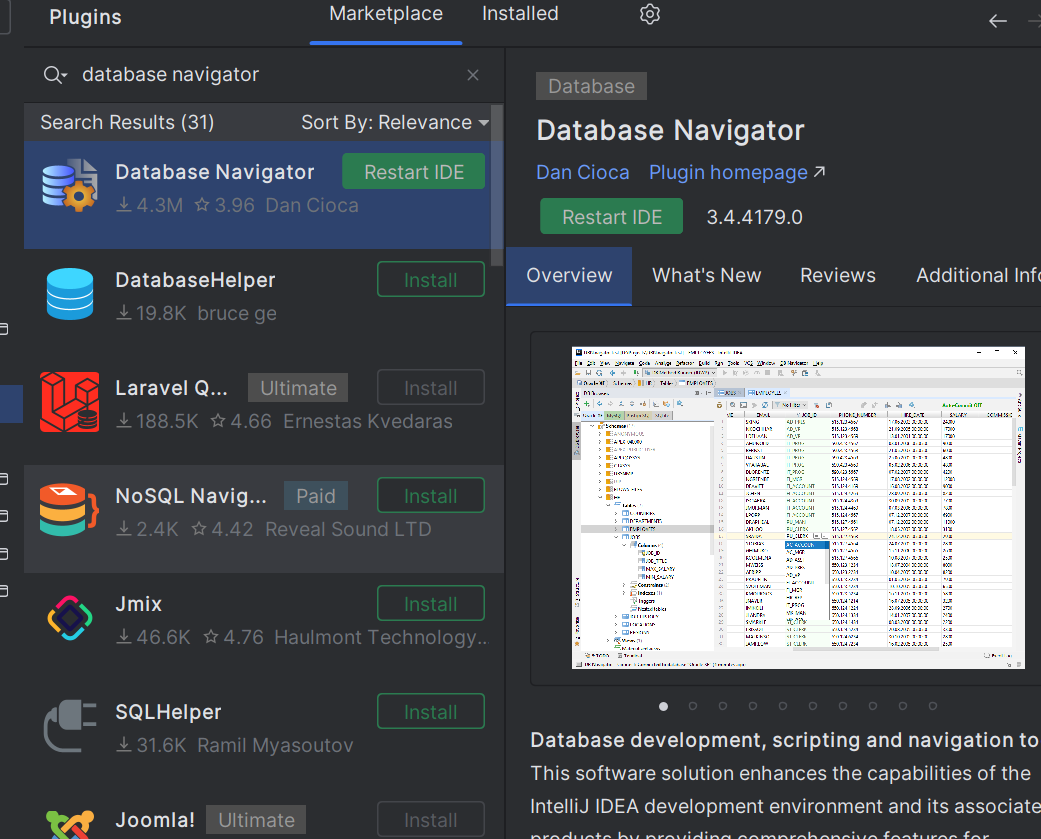Install the Jmix plugin
Viewport: 1041px width, 839px height.
pos(431,604)
